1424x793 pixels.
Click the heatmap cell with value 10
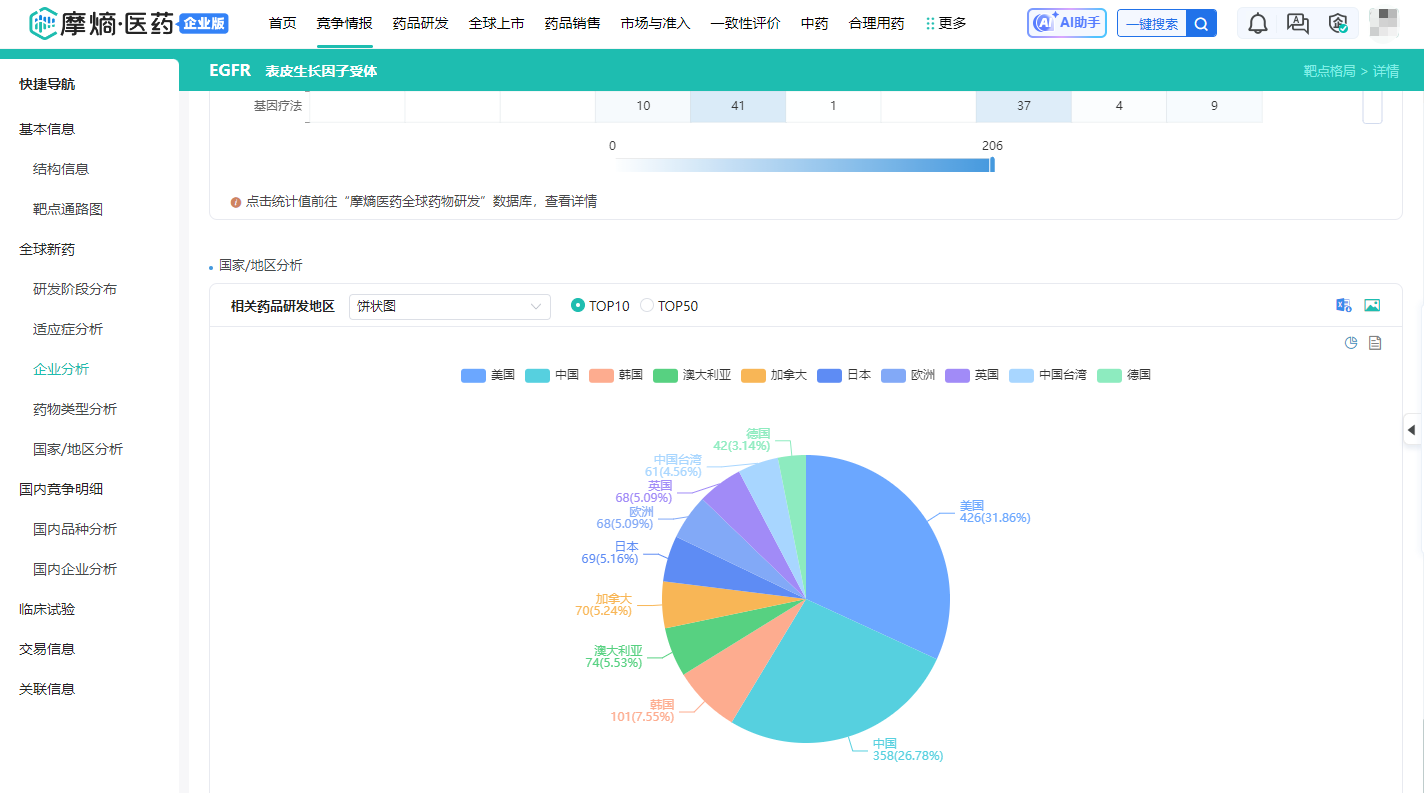coord(643,106)
